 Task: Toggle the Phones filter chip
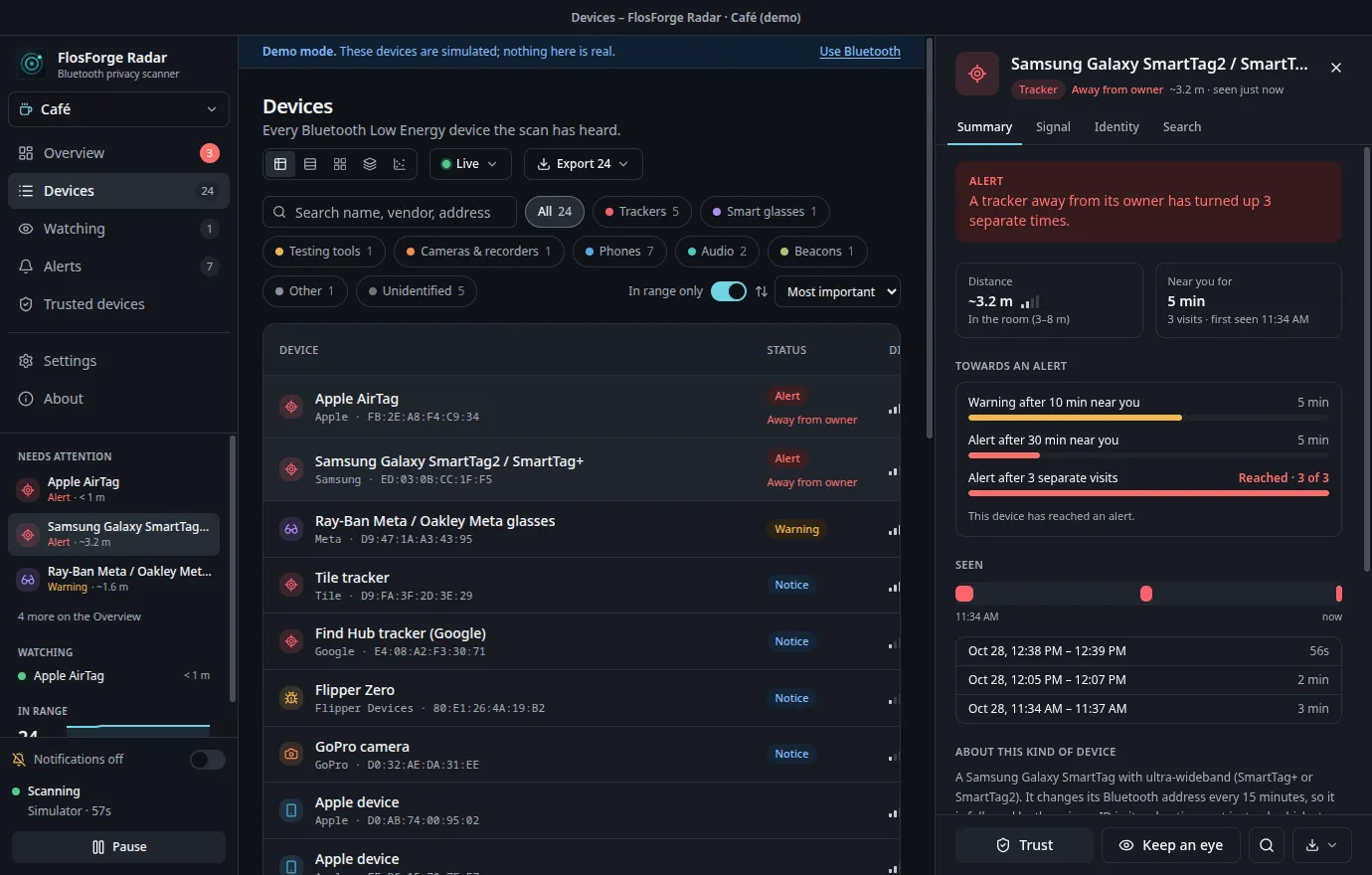[x=619, y=252]
